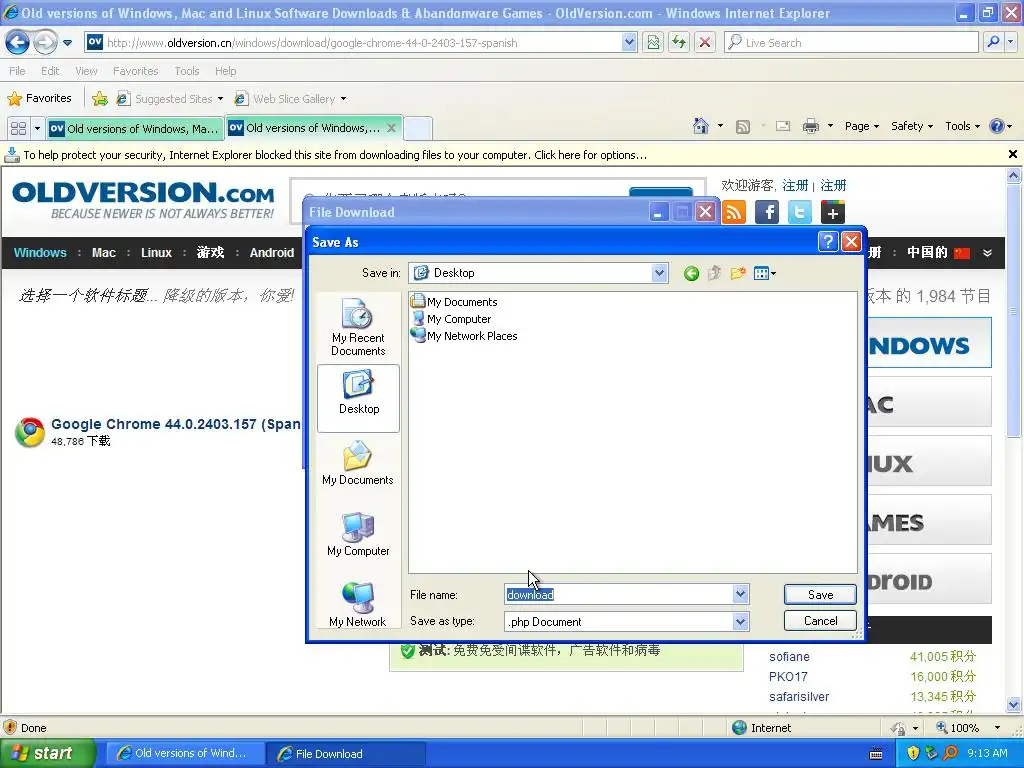1024x768 pixels.
Task: Click the Save As help question mark button
Action: pyautogui.click(x=828, y=242)
